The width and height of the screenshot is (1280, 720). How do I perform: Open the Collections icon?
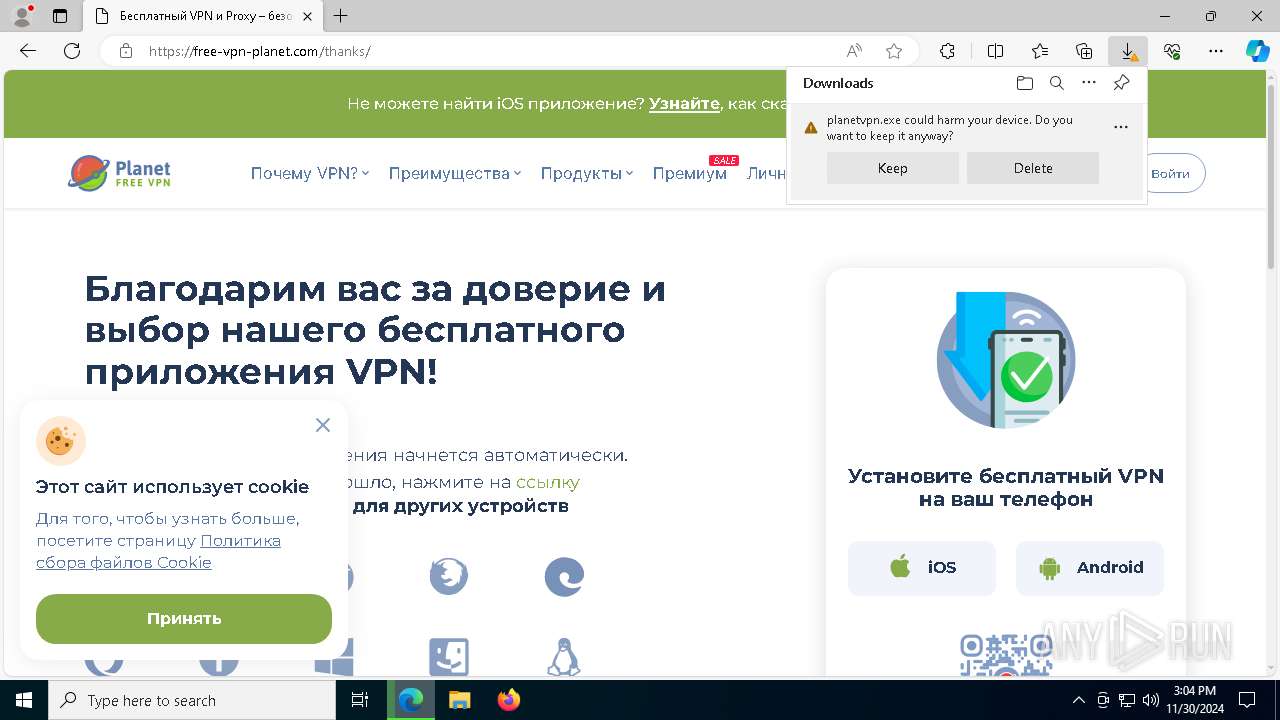pos(1084,51)
